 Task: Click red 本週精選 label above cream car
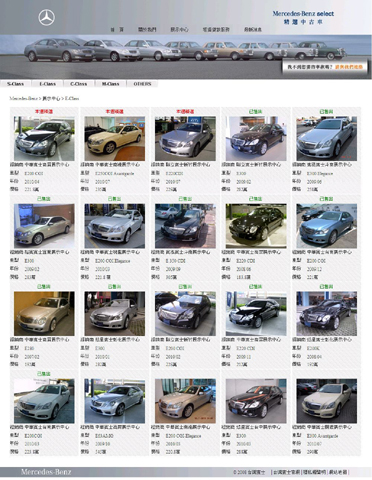pos(115,111)
